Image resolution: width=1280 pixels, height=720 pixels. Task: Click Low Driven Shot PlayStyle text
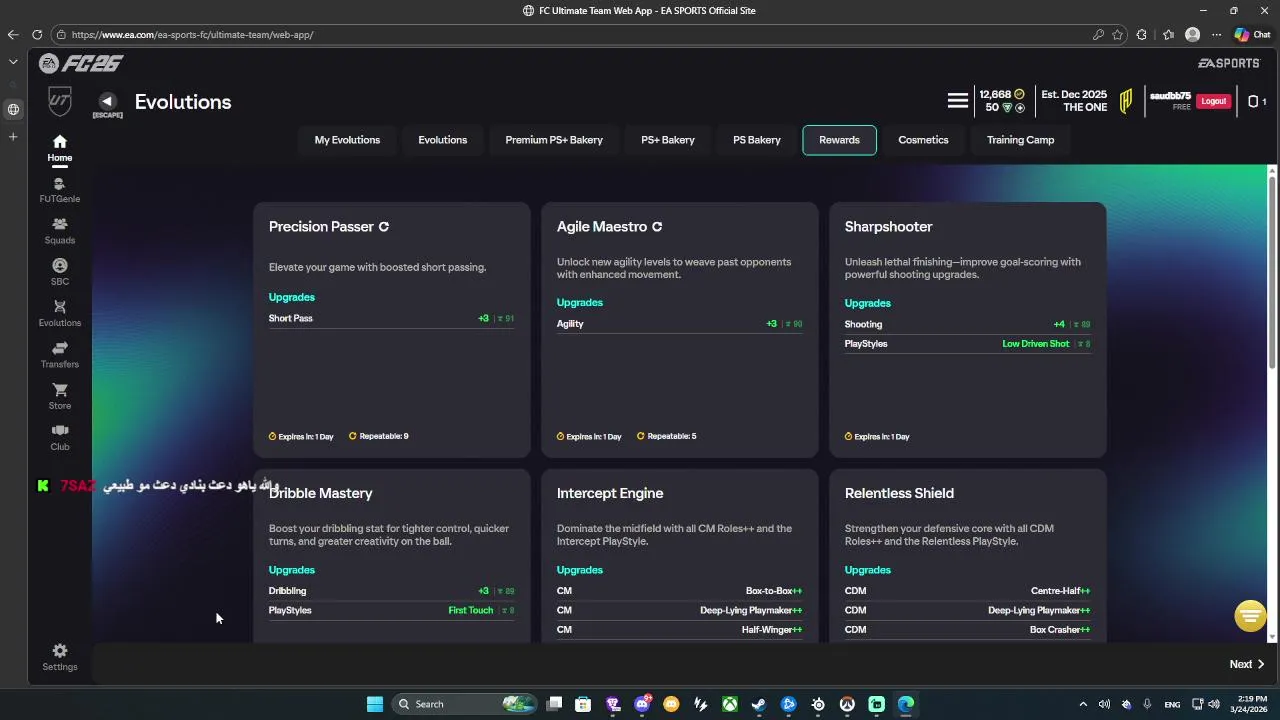(x=1035, y=344)
